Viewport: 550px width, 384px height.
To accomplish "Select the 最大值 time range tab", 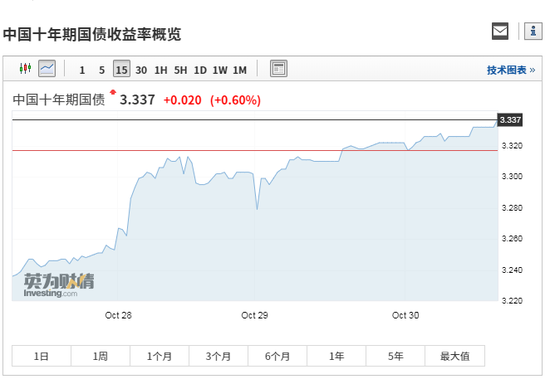I will point(455,356).
